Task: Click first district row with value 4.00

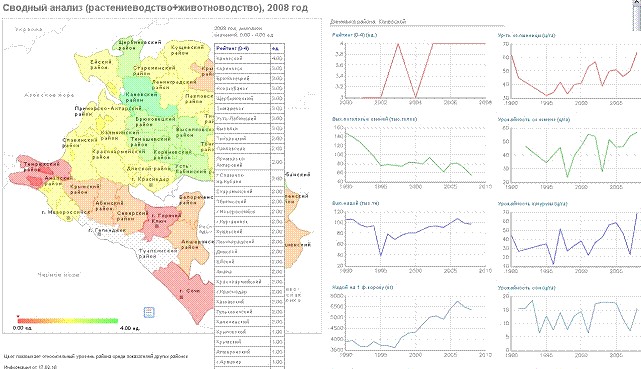Action: pos(249,58)
